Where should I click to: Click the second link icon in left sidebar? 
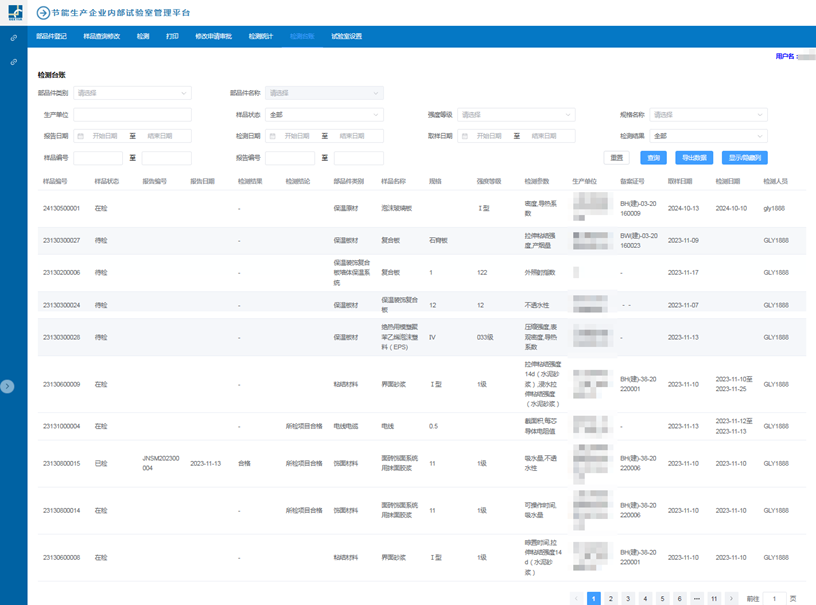[x=13, y=62]
